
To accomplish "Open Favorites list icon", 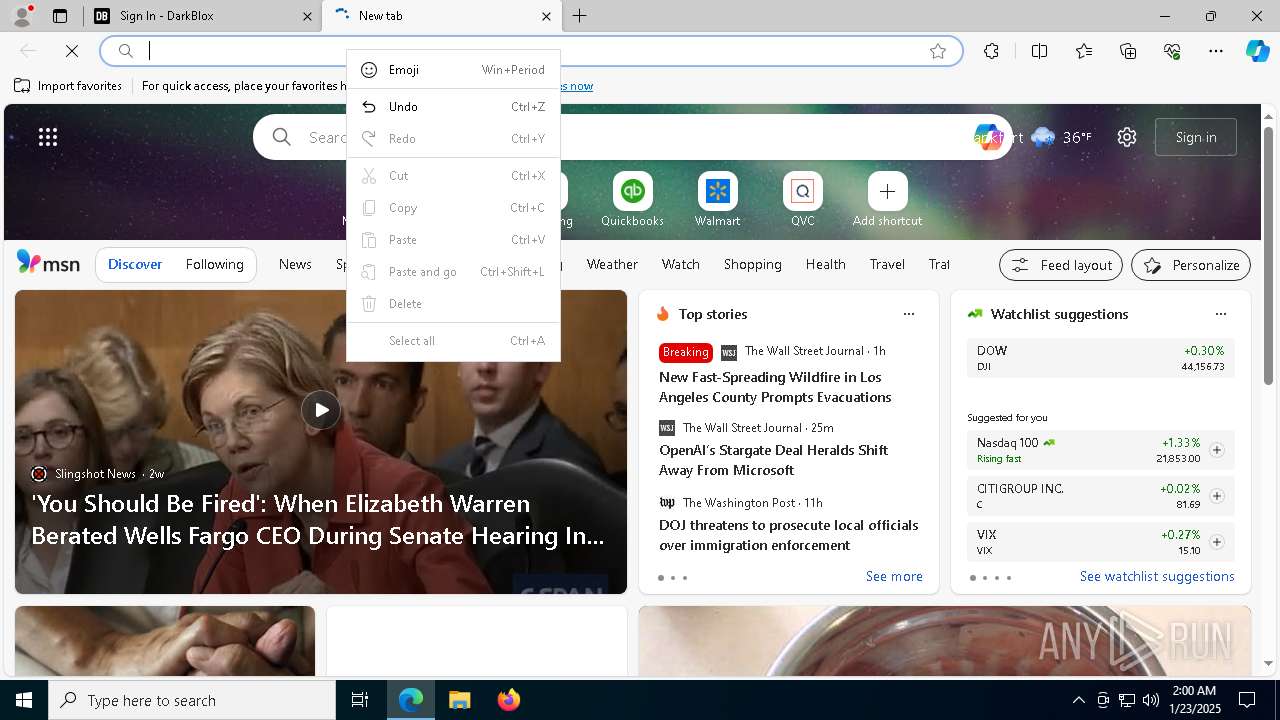I will click(1084, 51).
